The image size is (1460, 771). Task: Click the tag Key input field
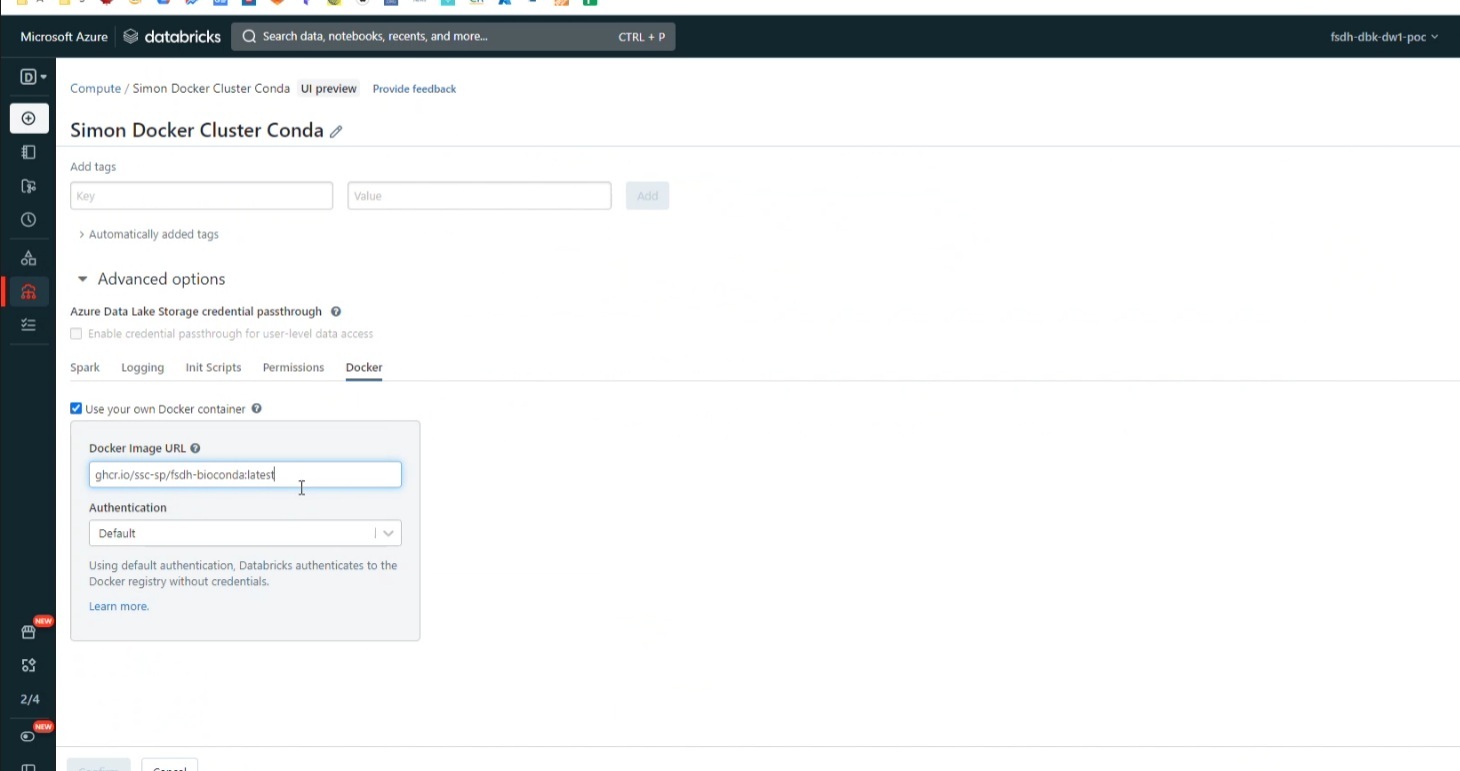(201, 196)
